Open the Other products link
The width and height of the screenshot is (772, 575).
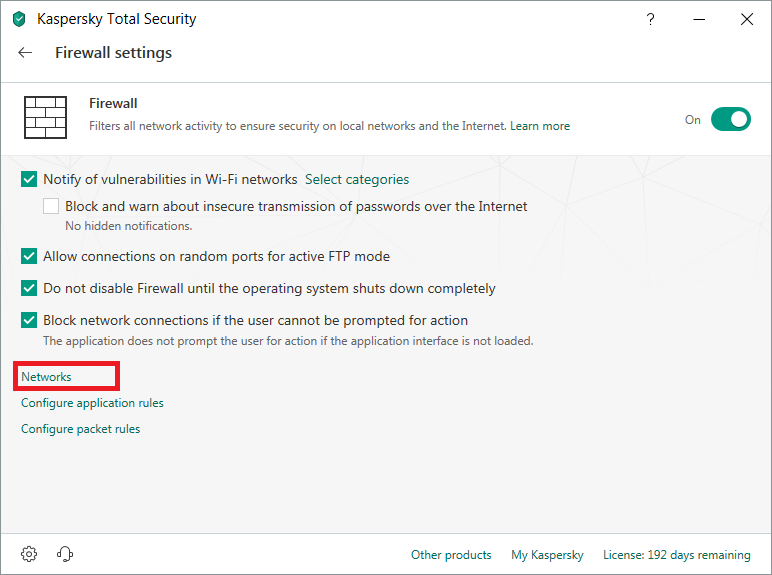451,555
